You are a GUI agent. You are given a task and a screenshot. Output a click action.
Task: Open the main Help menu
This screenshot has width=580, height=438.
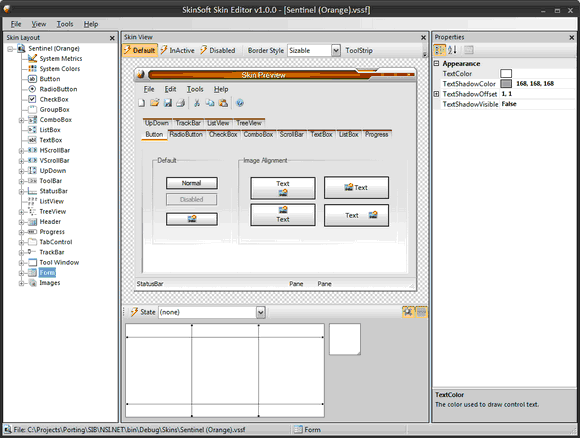pyautogui.click(x=91, y=24)
